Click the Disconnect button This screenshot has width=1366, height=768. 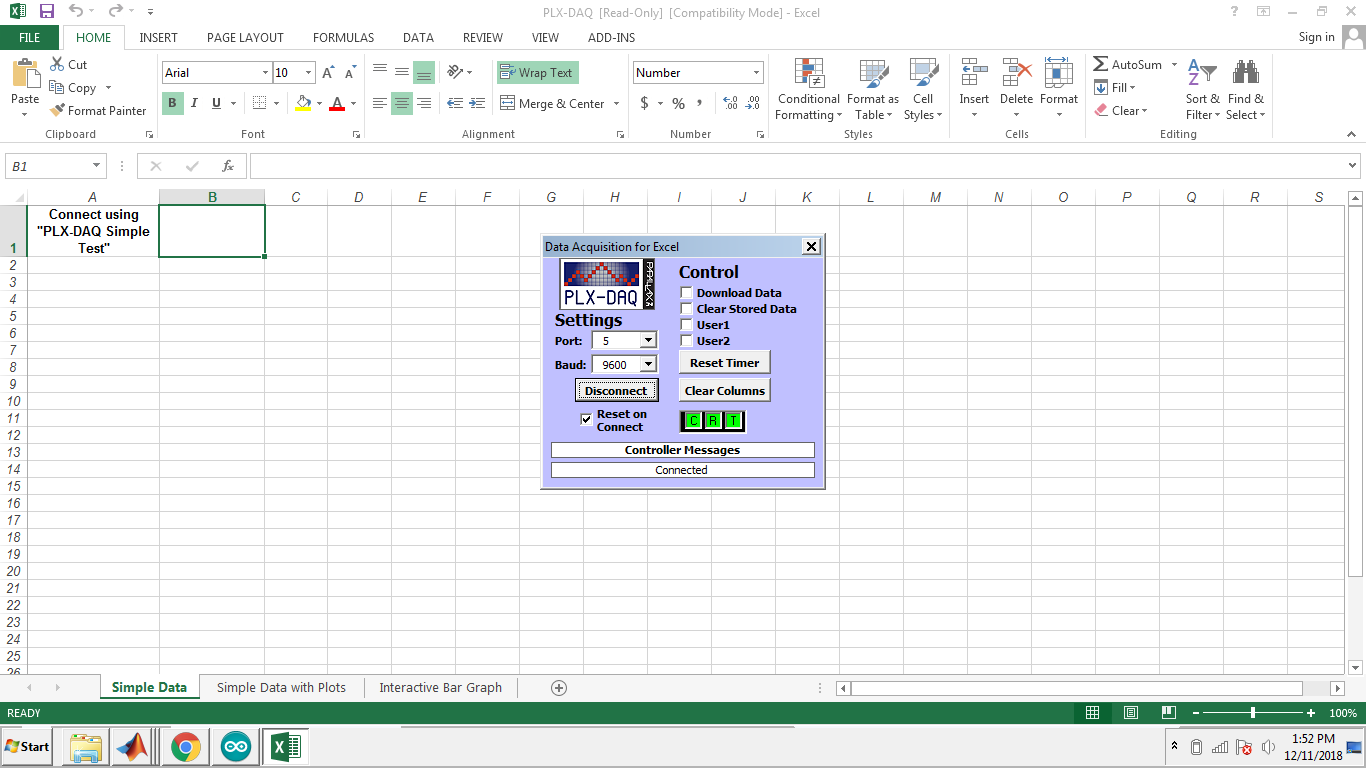(x=616, y=391)
